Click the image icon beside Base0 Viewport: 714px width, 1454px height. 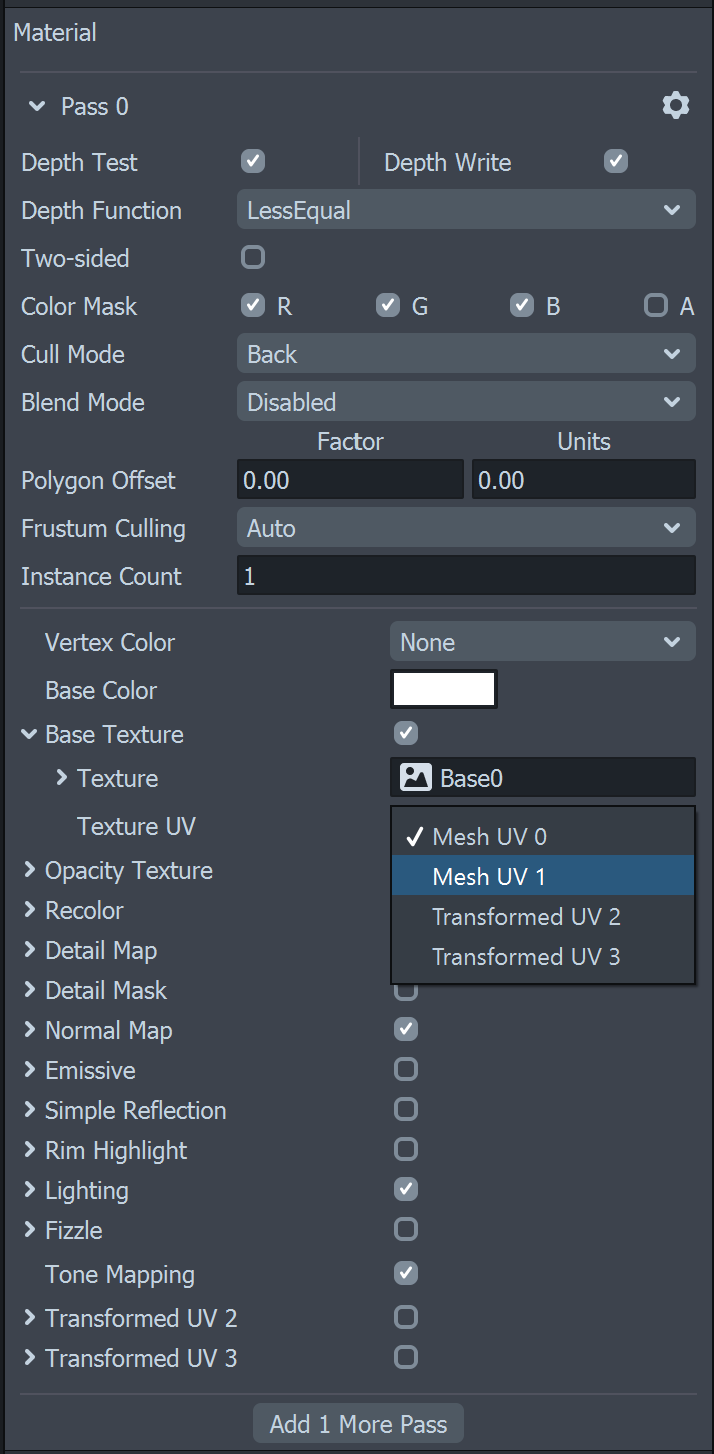tap(415, 778)
